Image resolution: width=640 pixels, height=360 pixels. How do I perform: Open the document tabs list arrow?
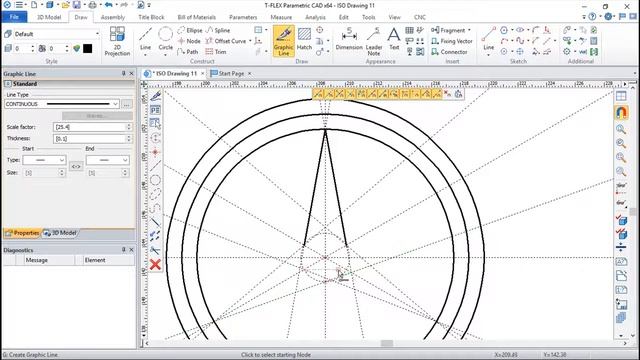pos(635,73)
